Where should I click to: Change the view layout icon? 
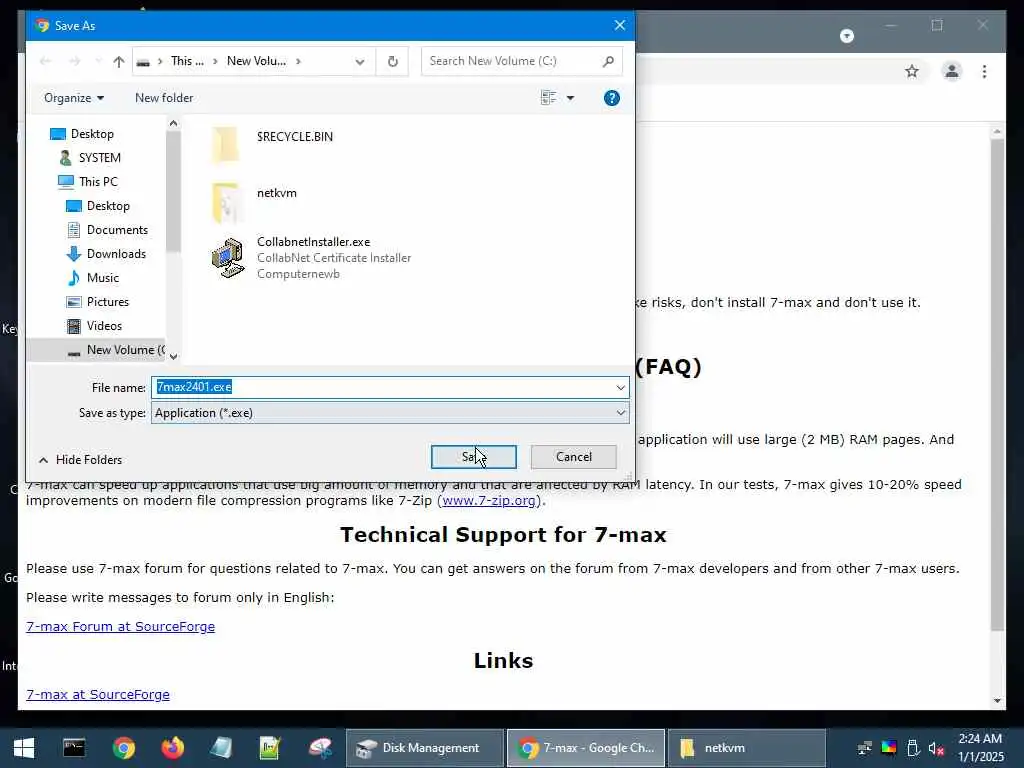coord(549,98)
